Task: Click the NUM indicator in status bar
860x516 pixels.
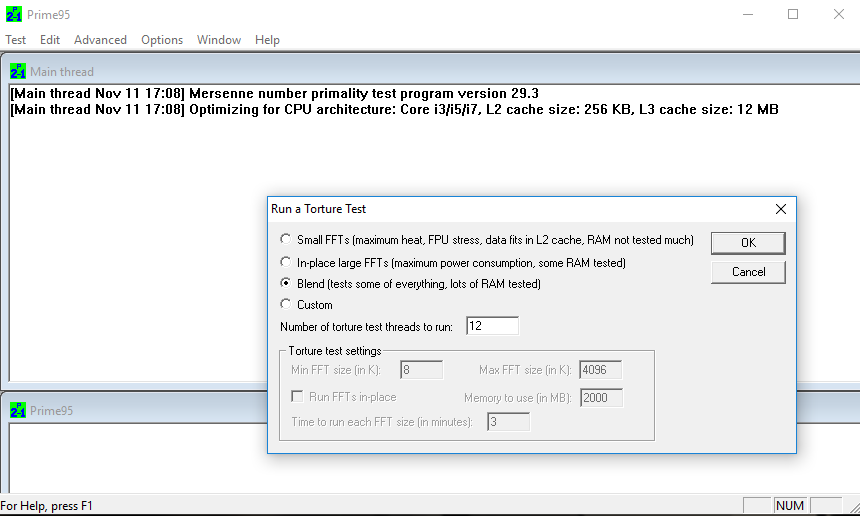Action: [790, 506]
